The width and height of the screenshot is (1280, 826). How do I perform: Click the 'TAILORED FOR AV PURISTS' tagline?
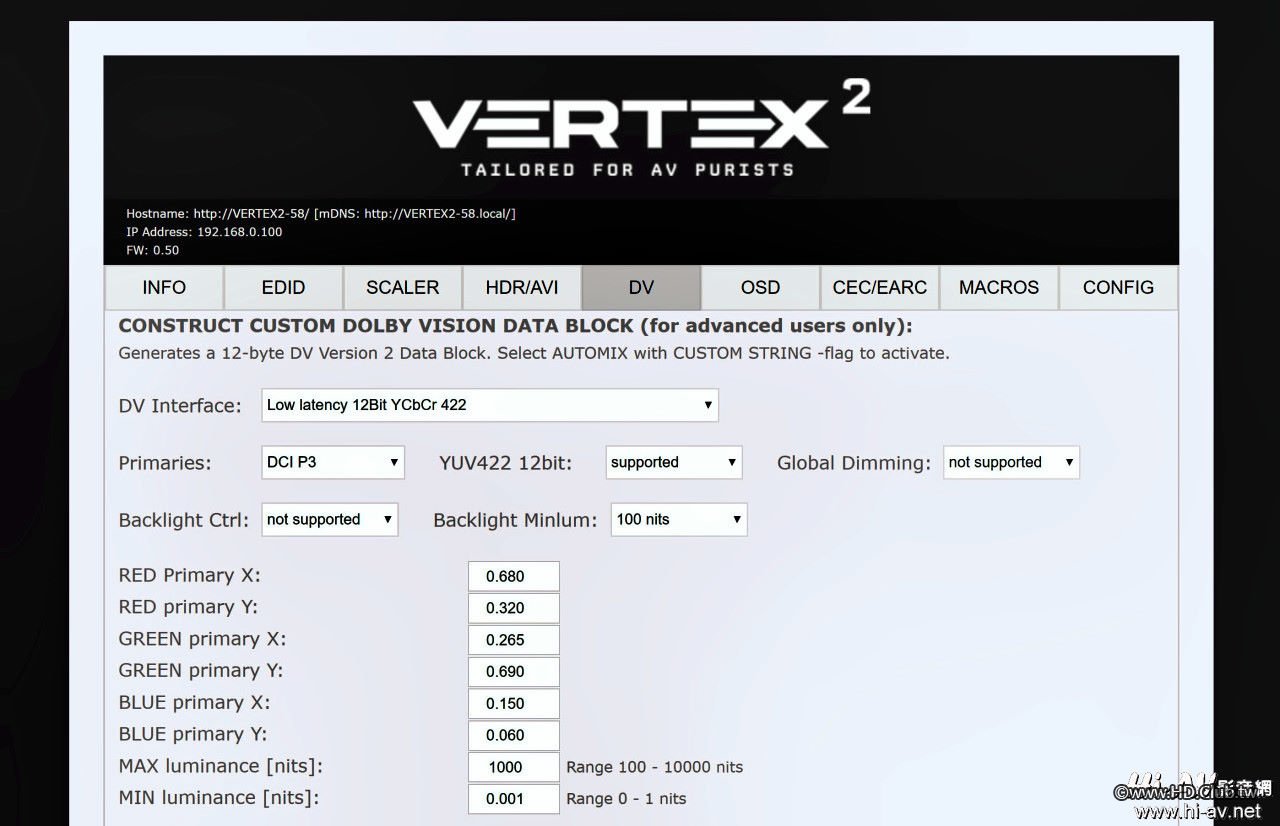628,169
